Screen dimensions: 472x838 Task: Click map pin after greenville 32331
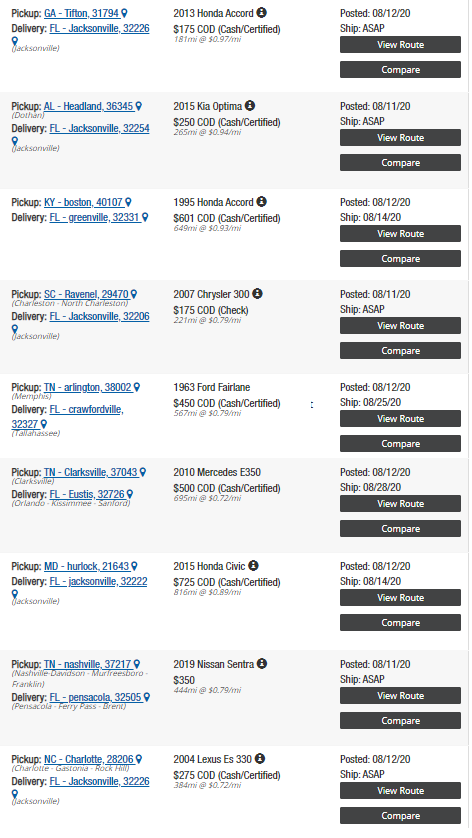(145, 218)
